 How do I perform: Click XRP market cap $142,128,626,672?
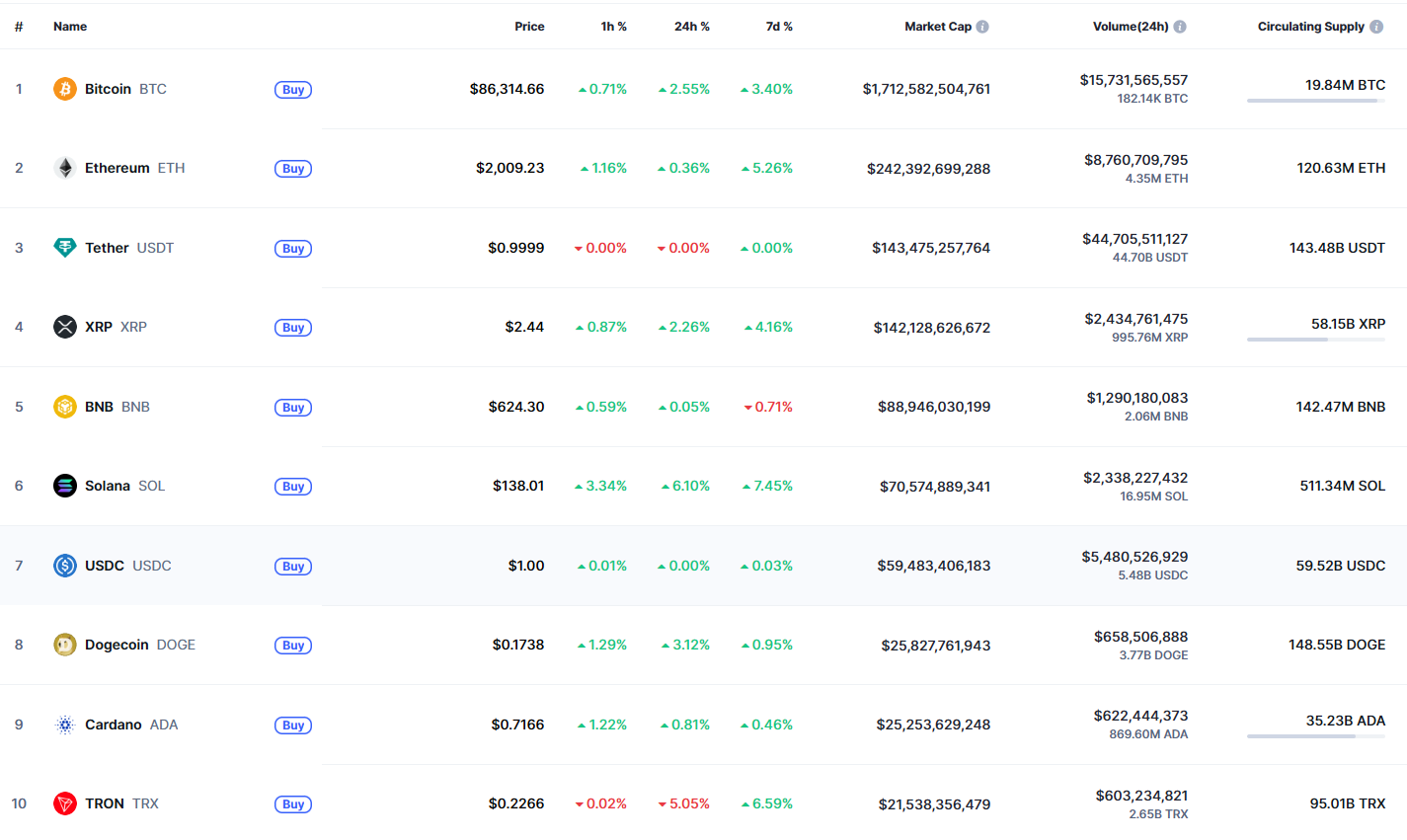tap(932, 328)
